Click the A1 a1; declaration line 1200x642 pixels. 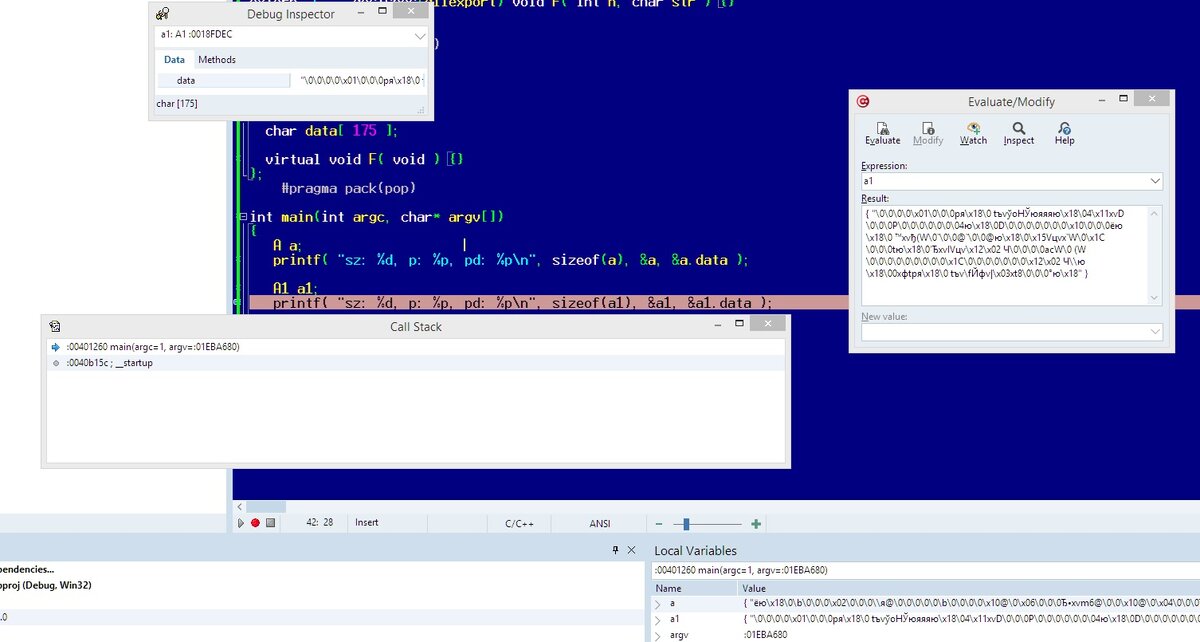[294, 288]
